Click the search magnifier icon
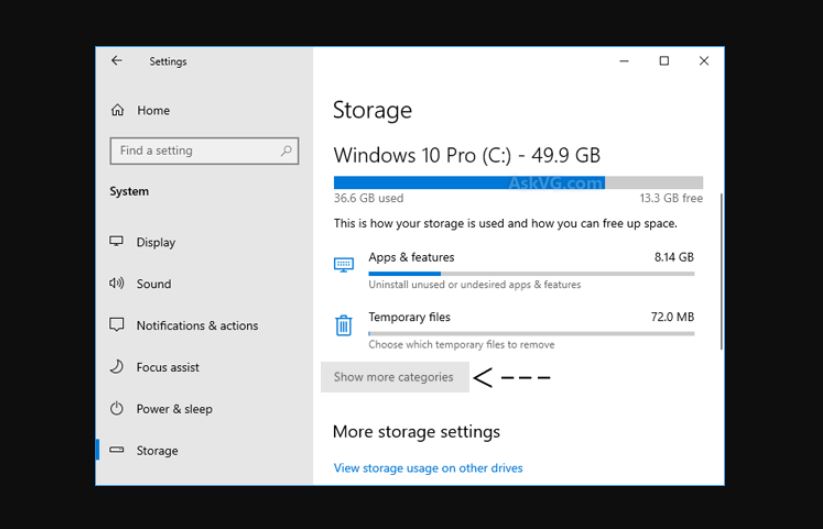This screenshot has height=529, width=823. point(286,151)
